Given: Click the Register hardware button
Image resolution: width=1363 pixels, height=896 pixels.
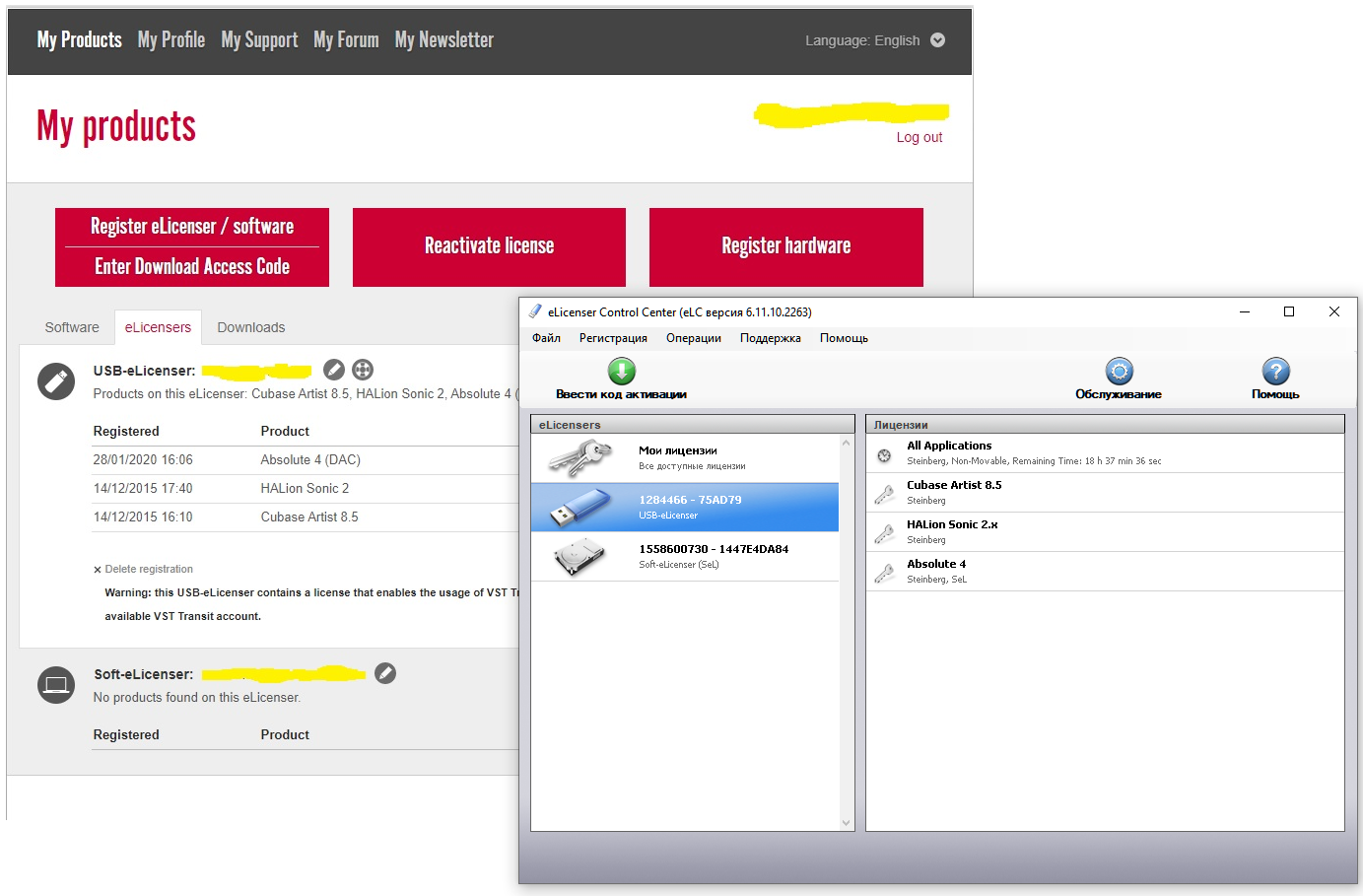Looking at the screenshot, I should (x=786, y=246).
